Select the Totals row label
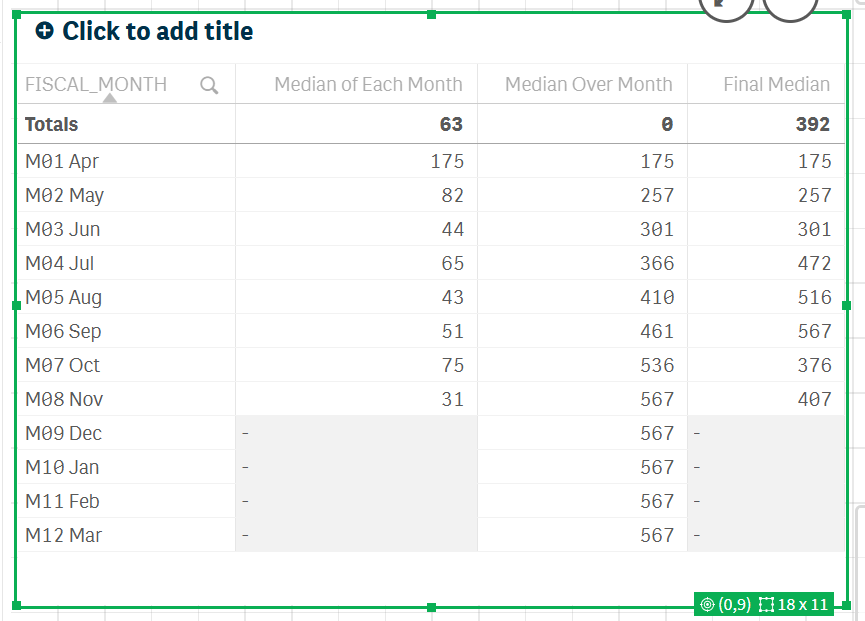865x621 pixels. [48, 124]
